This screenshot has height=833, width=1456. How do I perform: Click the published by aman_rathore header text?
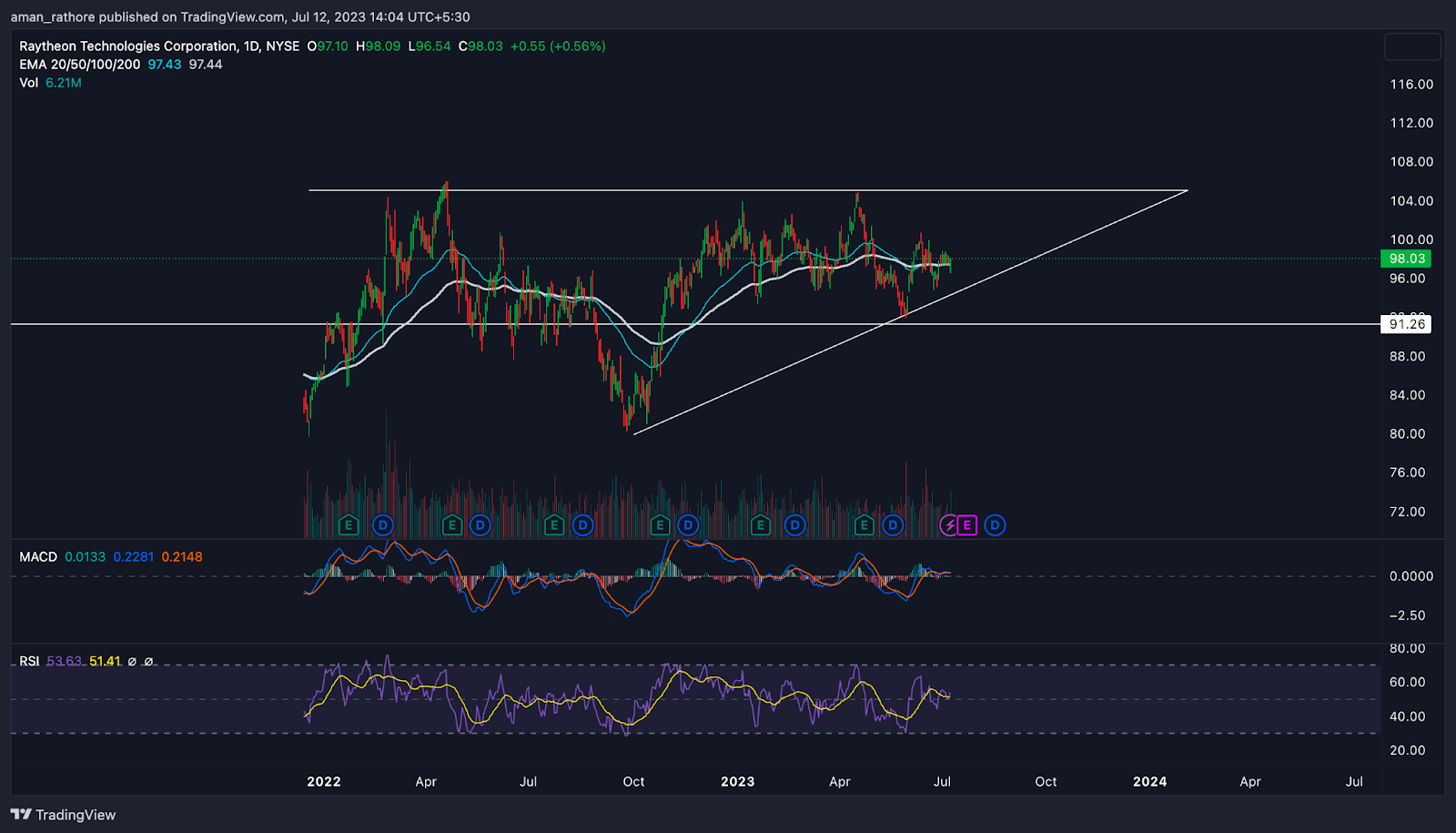240,16
